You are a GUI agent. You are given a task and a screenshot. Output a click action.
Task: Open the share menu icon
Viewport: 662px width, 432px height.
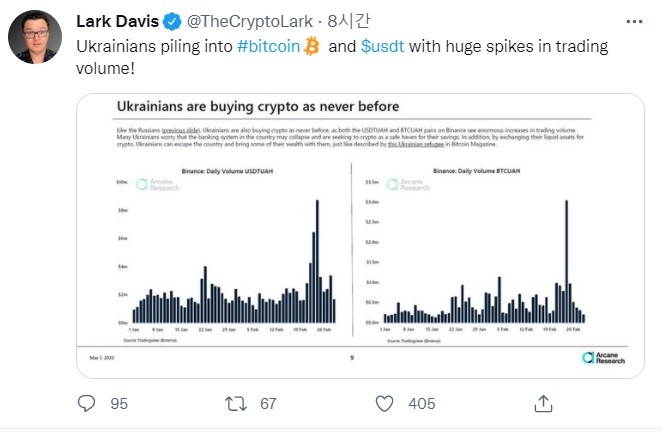coord(543,404)
